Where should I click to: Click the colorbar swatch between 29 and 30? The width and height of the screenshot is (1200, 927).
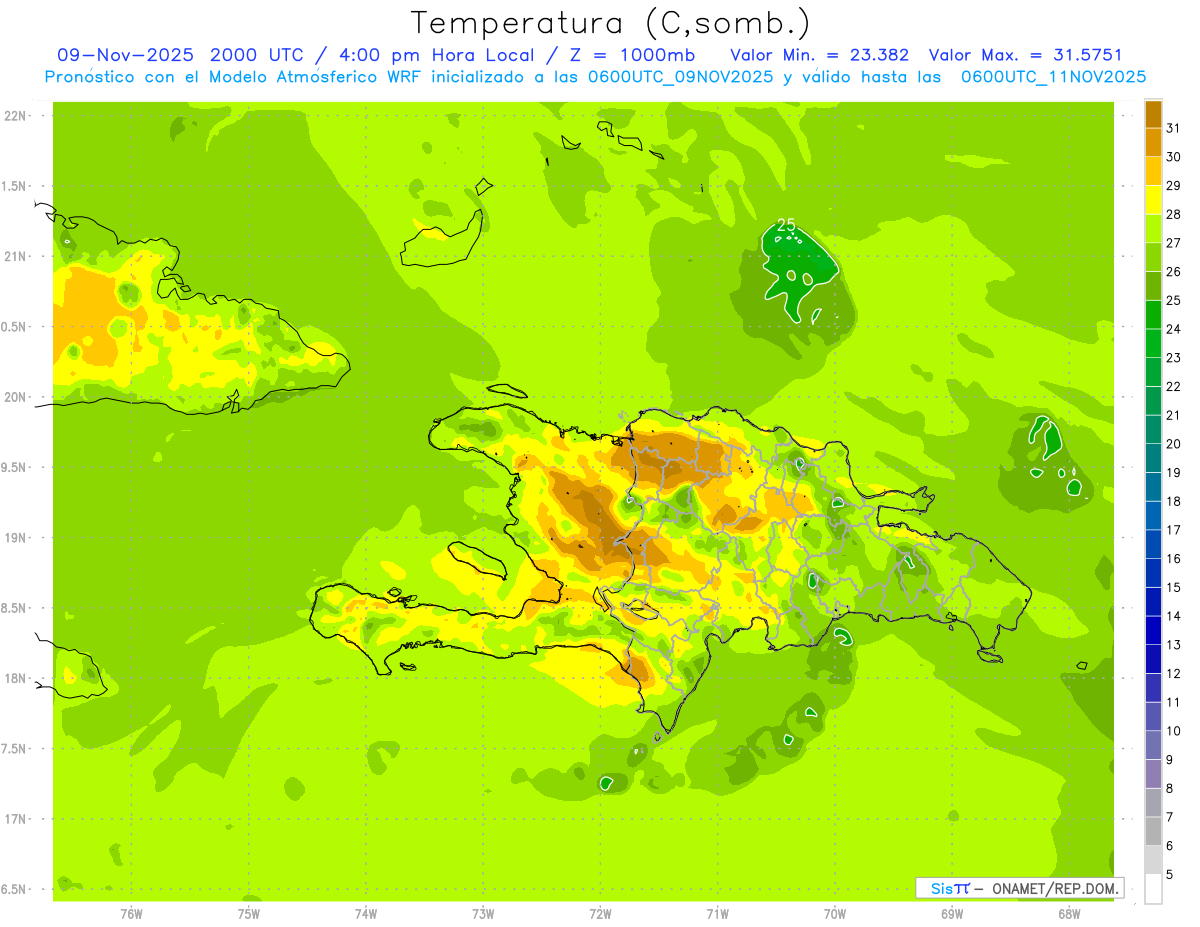(1153, 172)
